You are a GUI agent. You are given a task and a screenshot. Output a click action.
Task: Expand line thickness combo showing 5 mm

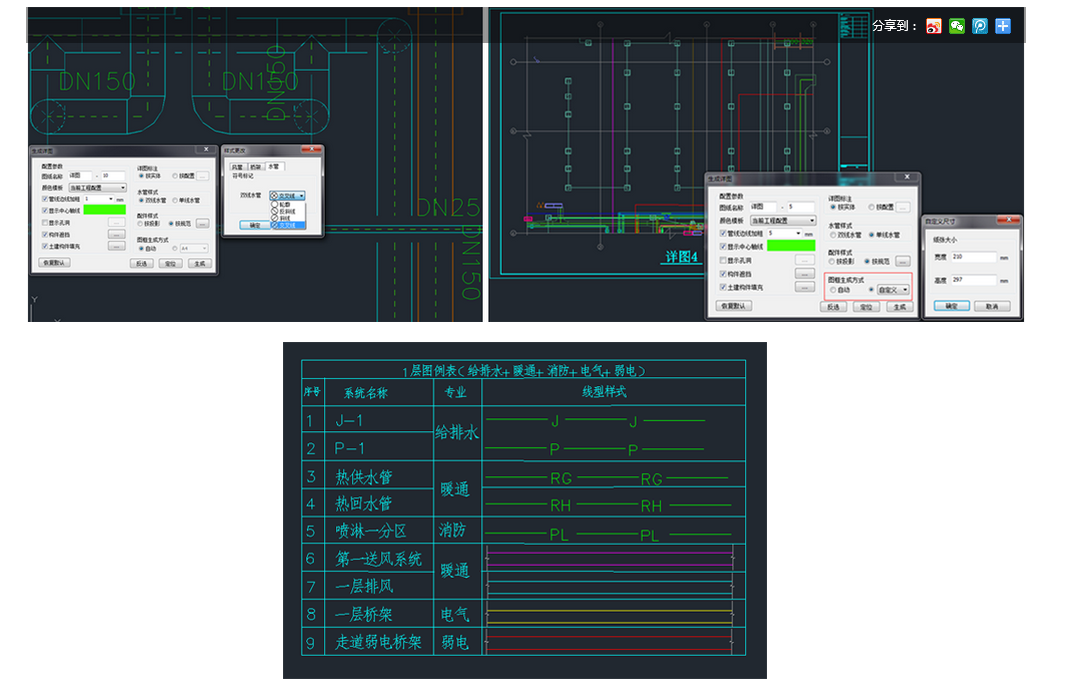784,234
